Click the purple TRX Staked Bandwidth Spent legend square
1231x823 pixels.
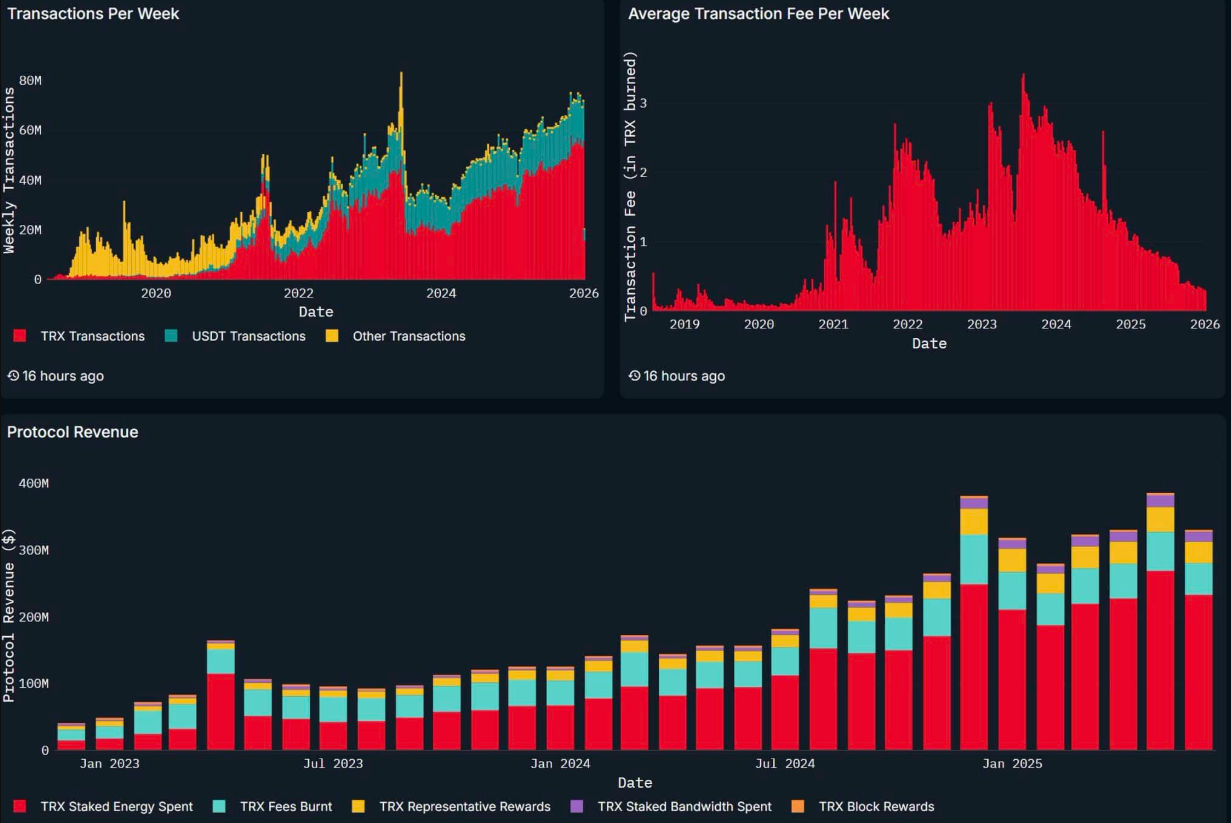[x=577, y=806]
